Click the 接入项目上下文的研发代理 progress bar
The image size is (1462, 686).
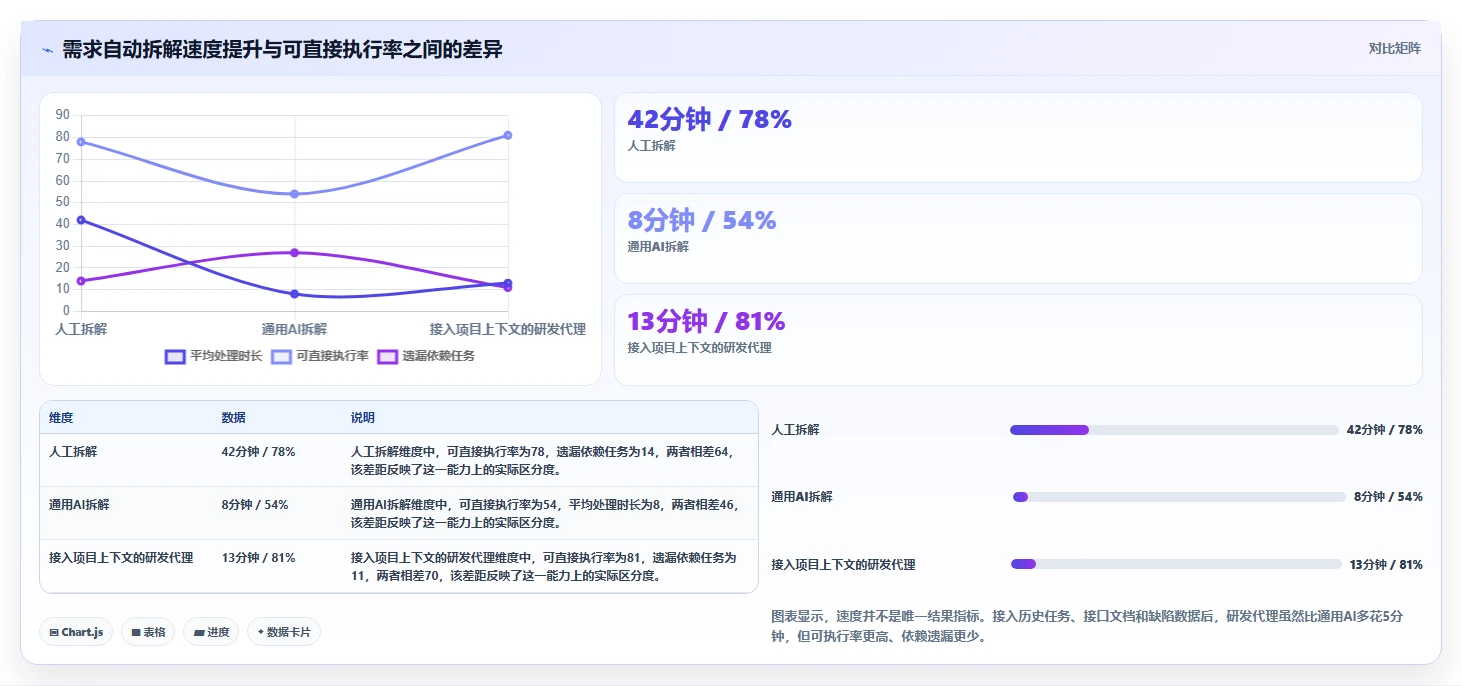(1176, 564)
